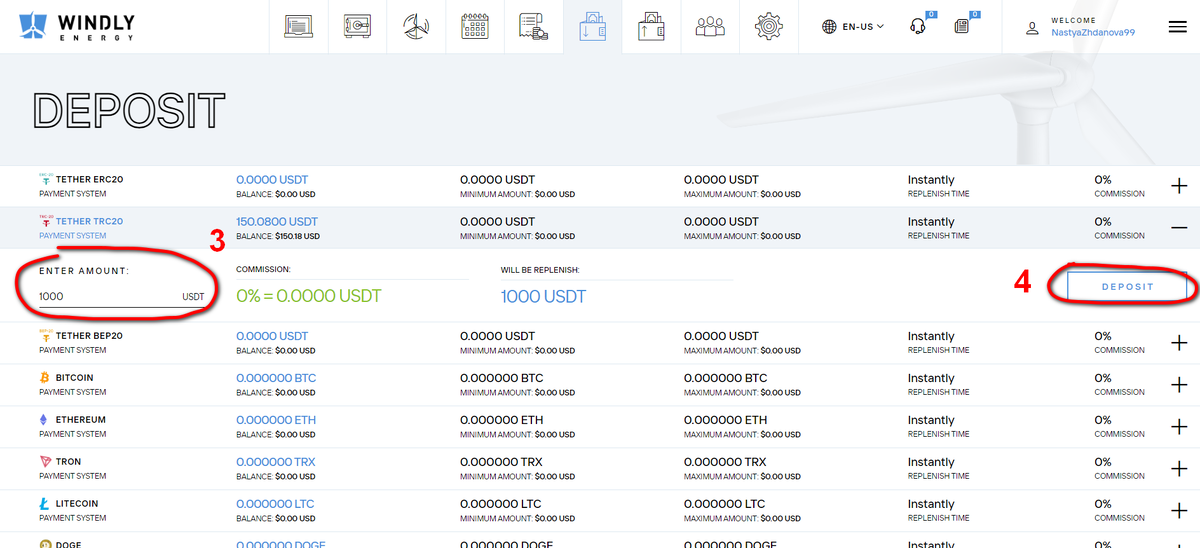
Task: Select the deposit wallet icon with down arrow
Action: point(592,27)
